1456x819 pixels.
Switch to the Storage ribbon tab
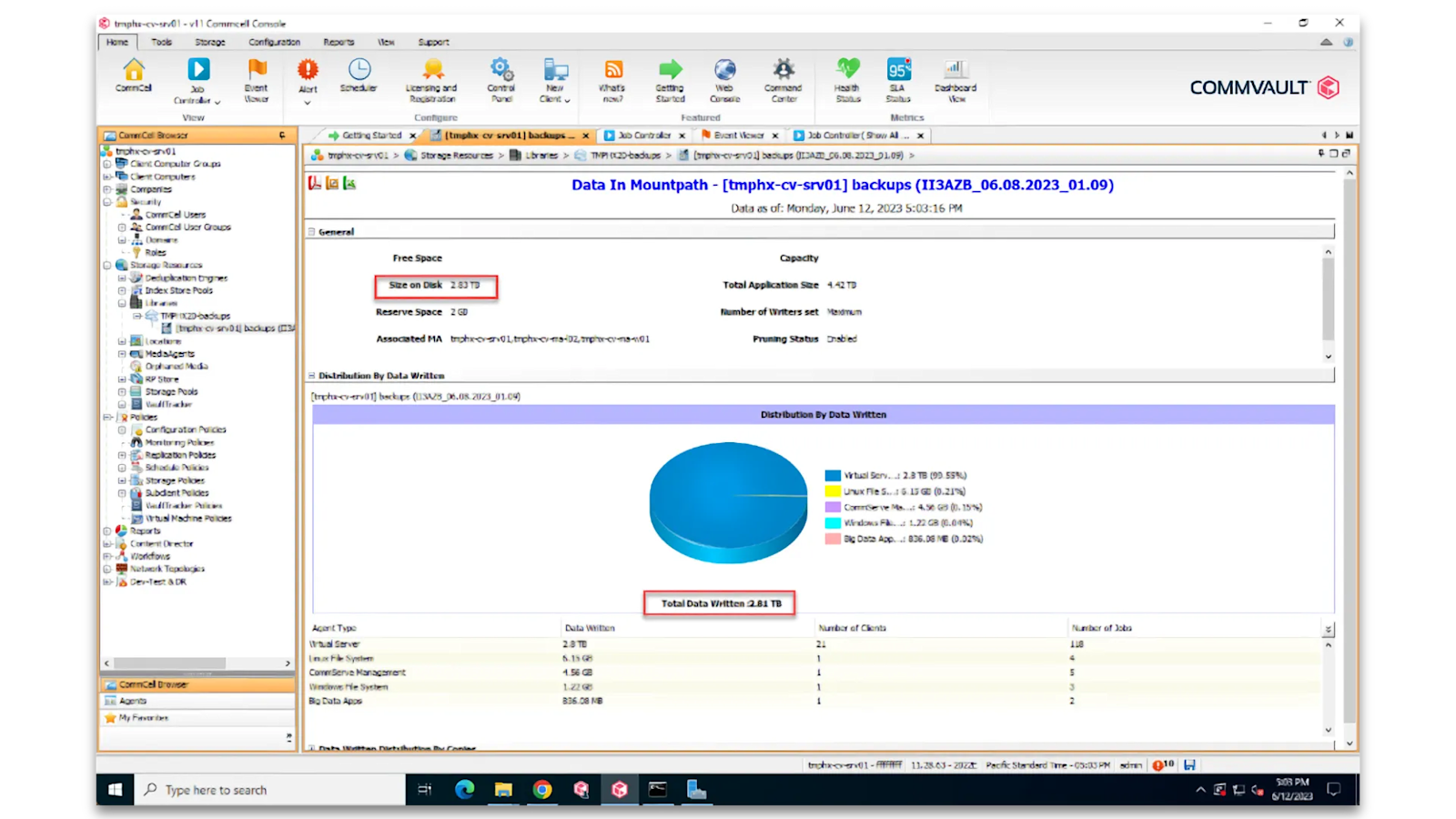210,42
